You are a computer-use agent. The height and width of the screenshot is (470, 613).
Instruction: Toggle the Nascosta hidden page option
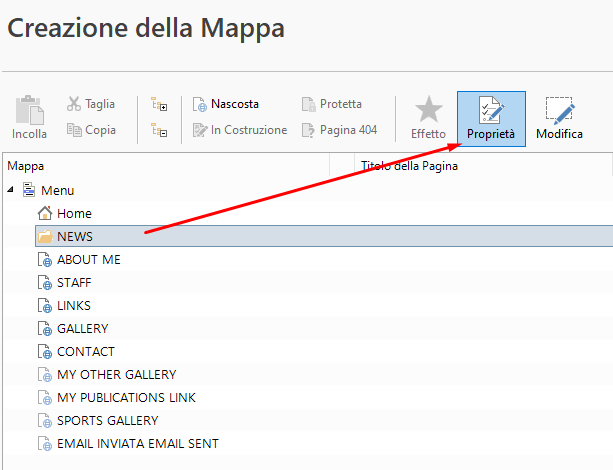[x=226, y=104]
